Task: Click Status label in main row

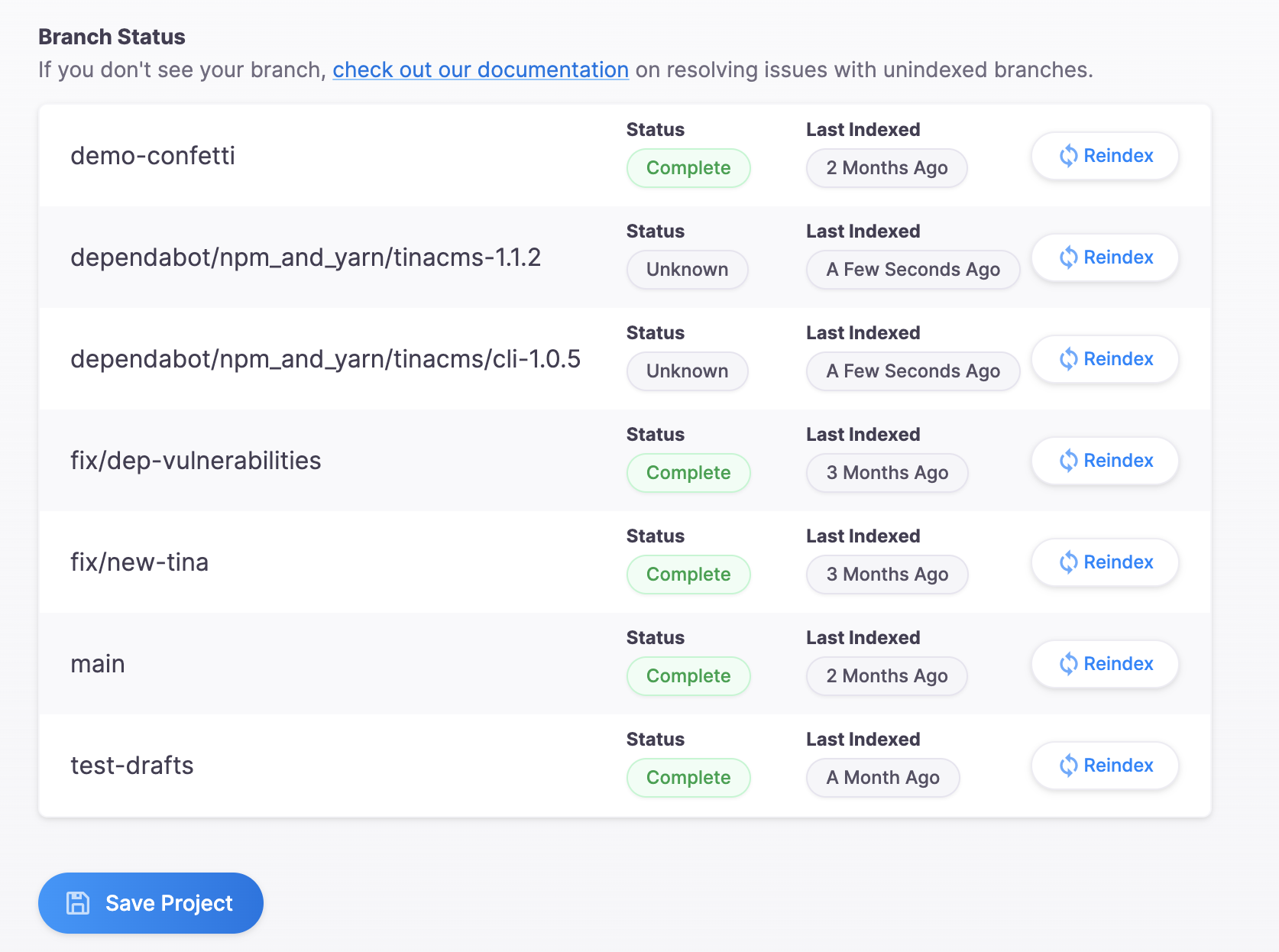Action: click(x=656, y=638)
